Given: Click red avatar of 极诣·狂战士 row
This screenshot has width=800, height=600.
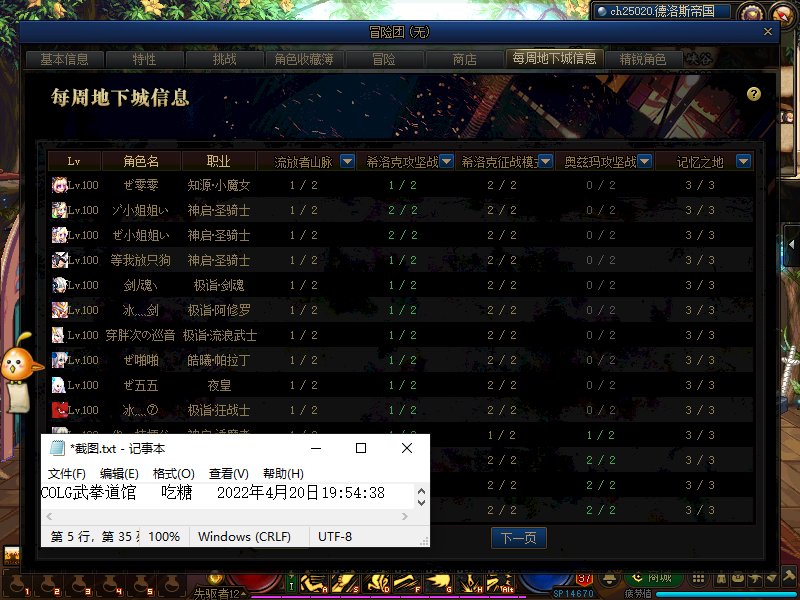Looking at the screenshot, I should point(59,410).
